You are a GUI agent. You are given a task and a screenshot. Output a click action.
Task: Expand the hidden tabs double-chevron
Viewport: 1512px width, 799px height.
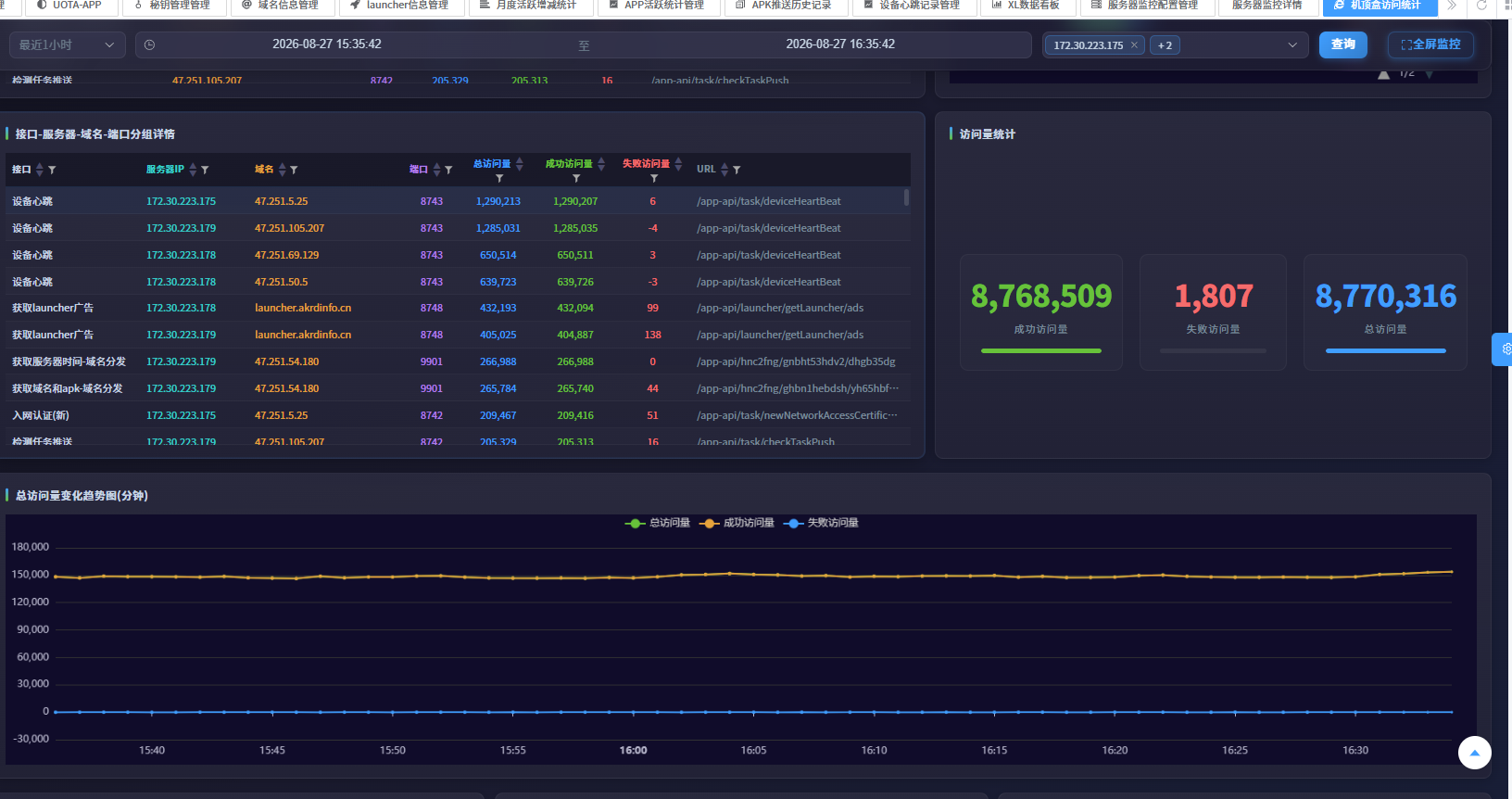[x=1452, y=6]
